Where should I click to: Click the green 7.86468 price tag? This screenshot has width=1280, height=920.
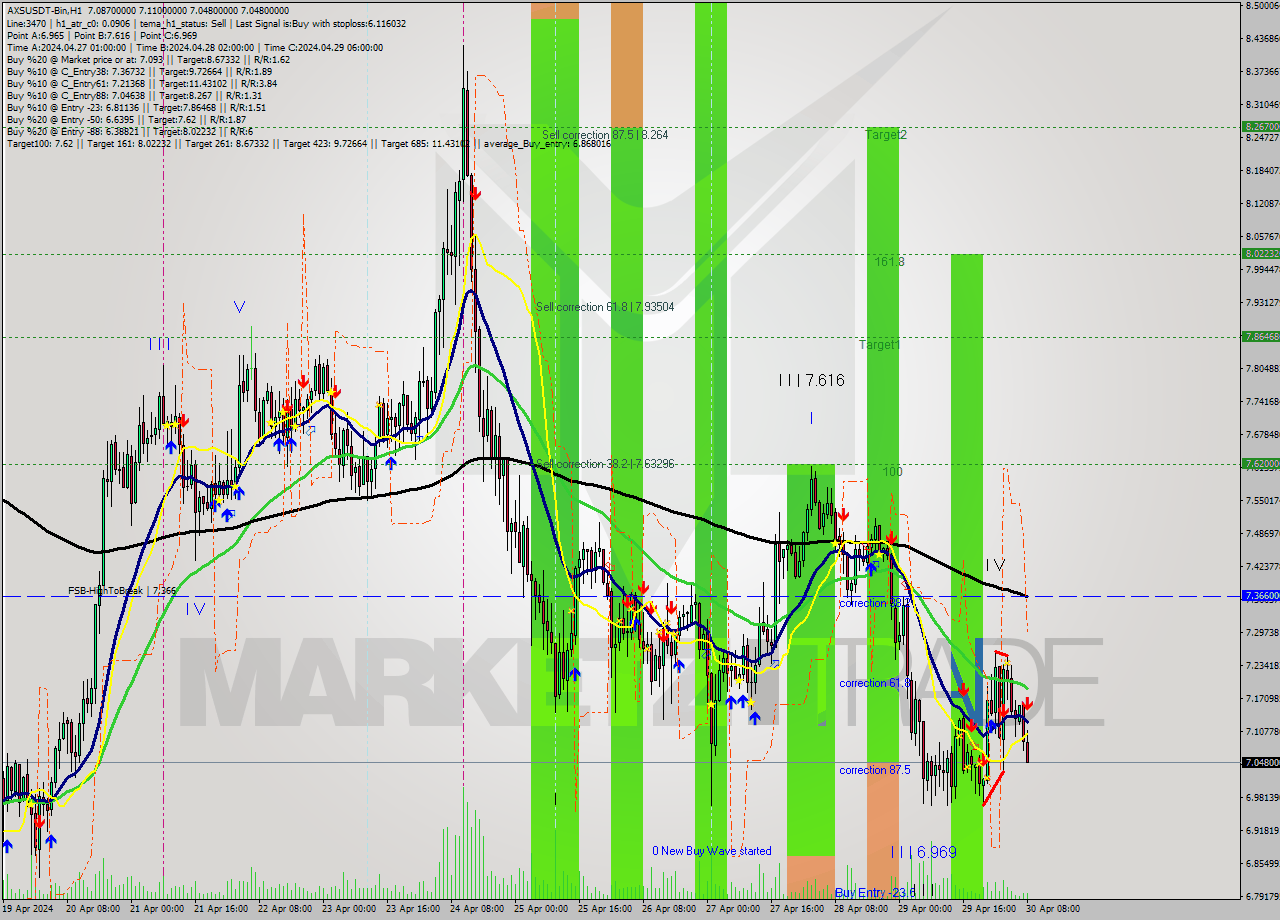coord(1260,337)
